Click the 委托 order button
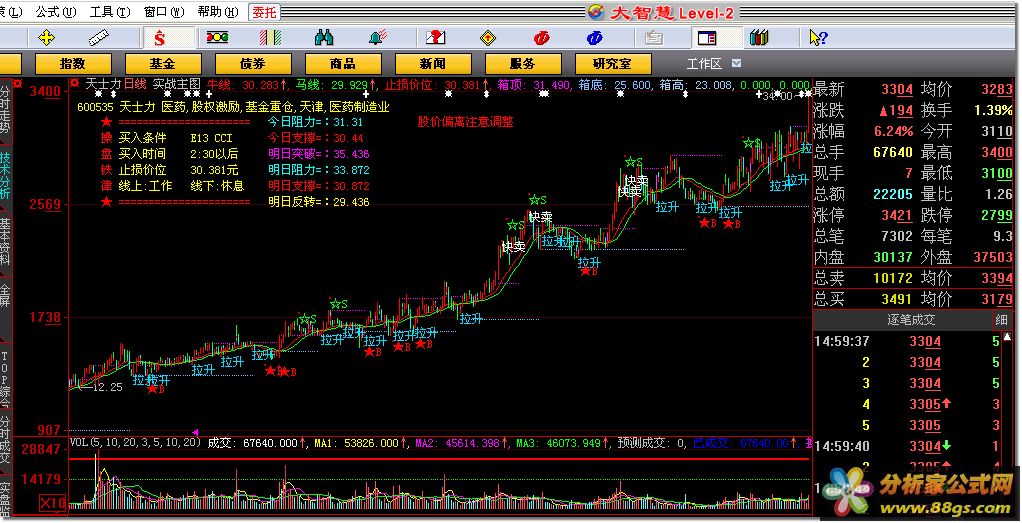The width and height of the screenshot is (1022, 523). pyautogui.click(x=264, y=12)
